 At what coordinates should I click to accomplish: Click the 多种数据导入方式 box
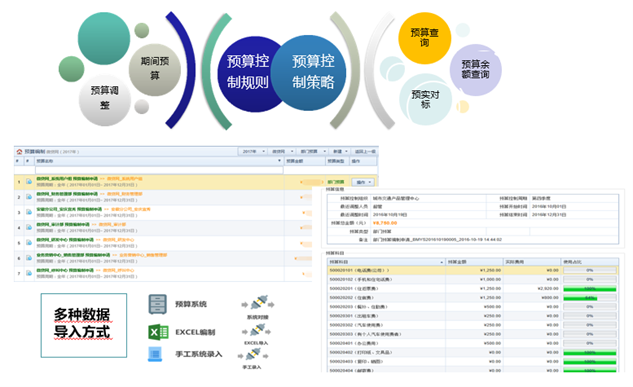84,325
